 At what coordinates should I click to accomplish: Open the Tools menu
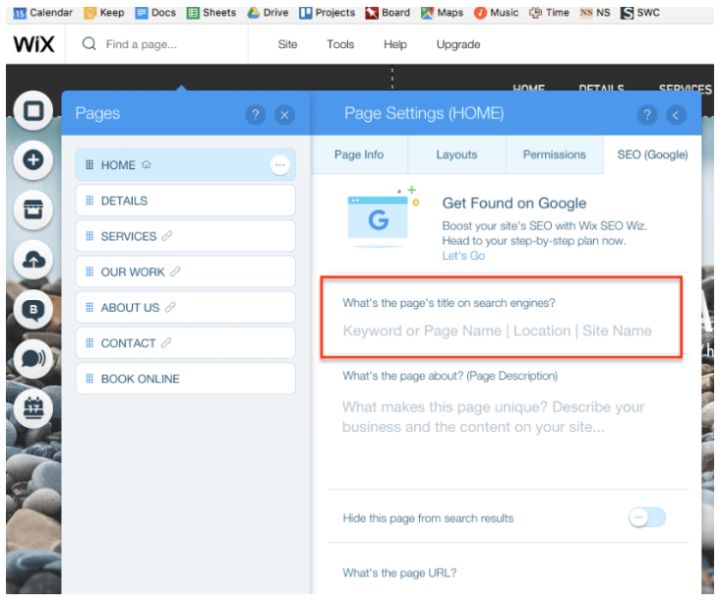tap(340, 45)
